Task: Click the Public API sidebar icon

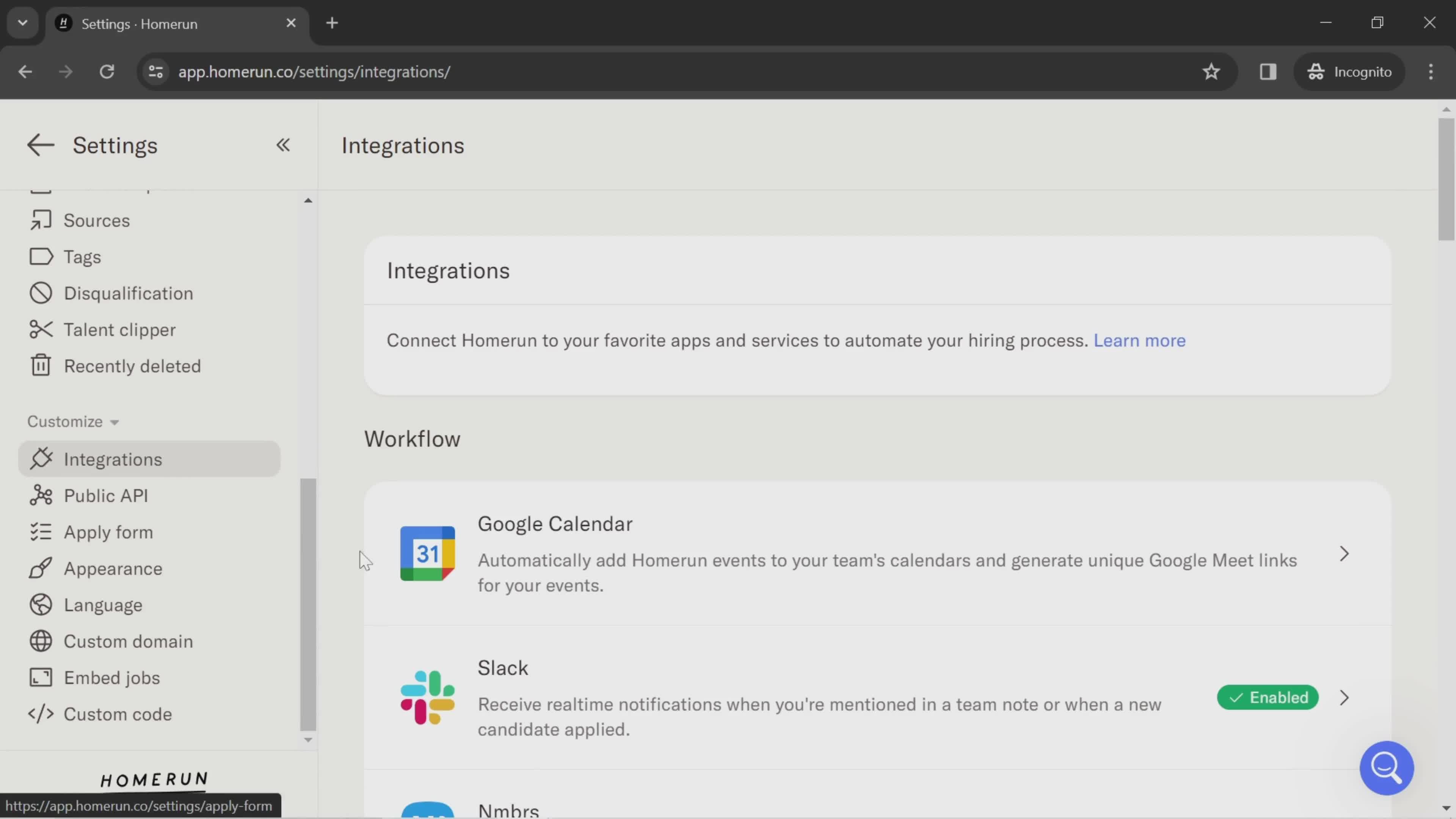Action: coord(40,495)
